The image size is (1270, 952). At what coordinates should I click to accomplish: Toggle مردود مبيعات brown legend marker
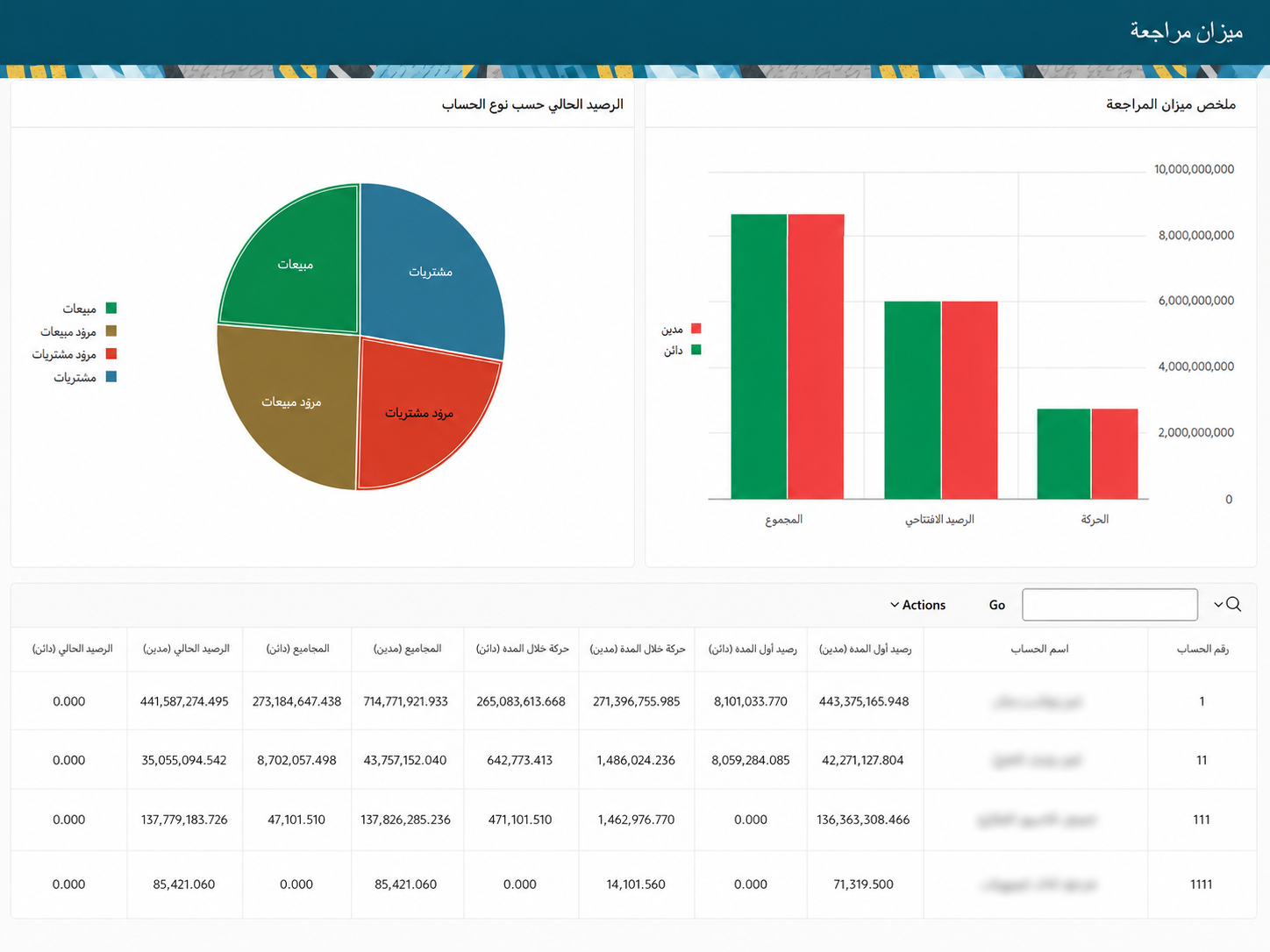click(111, 330)
